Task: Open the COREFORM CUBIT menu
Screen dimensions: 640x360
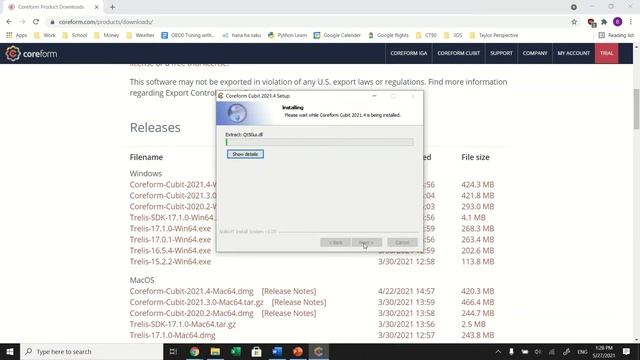Action: pyautogui.click(x=458, y=53)
